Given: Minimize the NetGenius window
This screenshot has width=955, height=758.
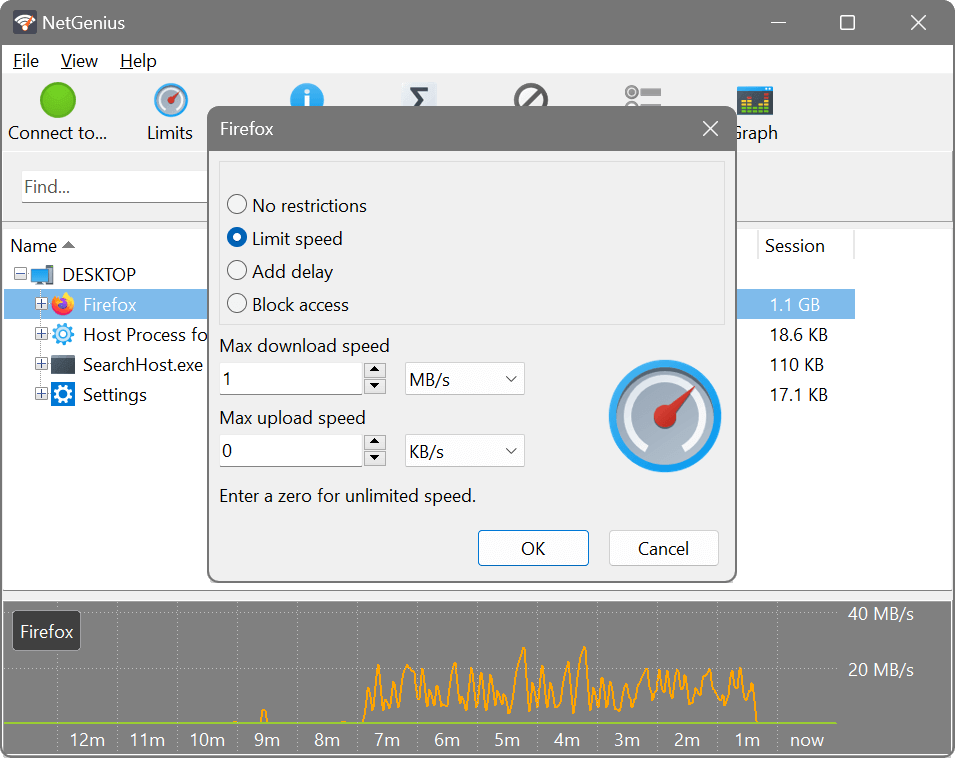Looking at the screenshot, I should coord(778,23).
